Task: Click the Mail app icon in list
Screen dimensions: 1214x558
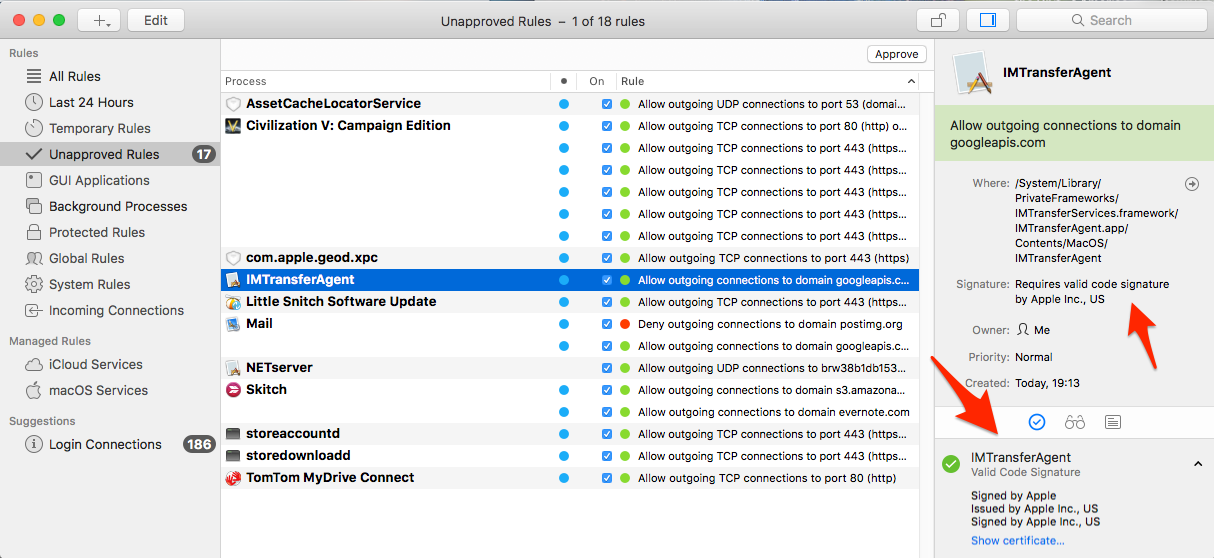Action: [233, 324]
